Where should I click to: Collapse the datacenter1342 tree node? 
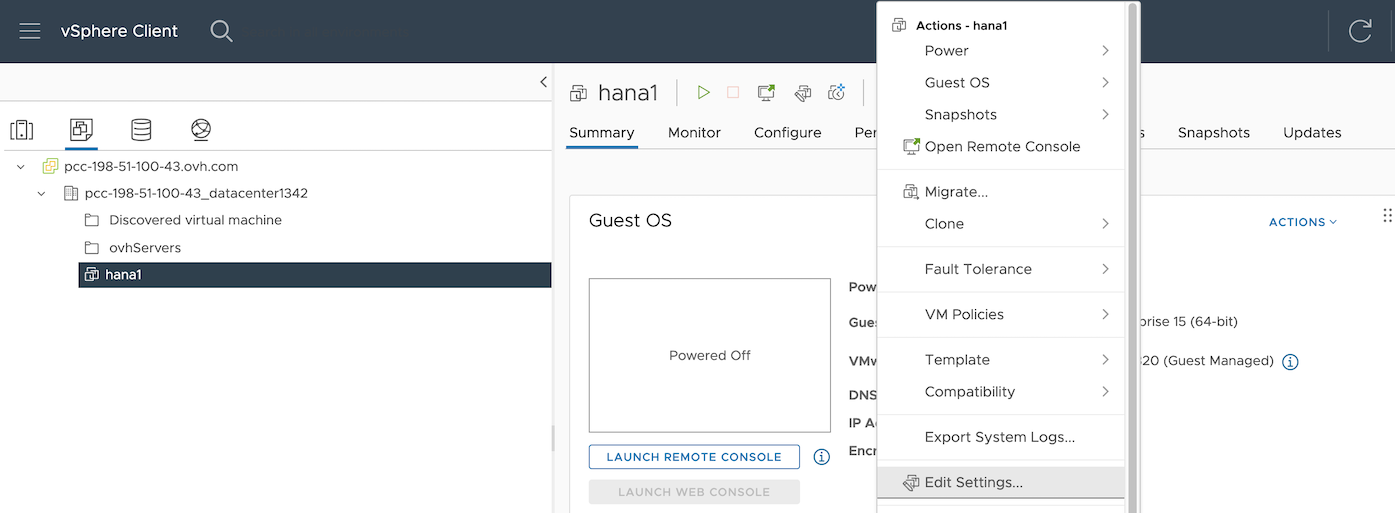(42, 193)
